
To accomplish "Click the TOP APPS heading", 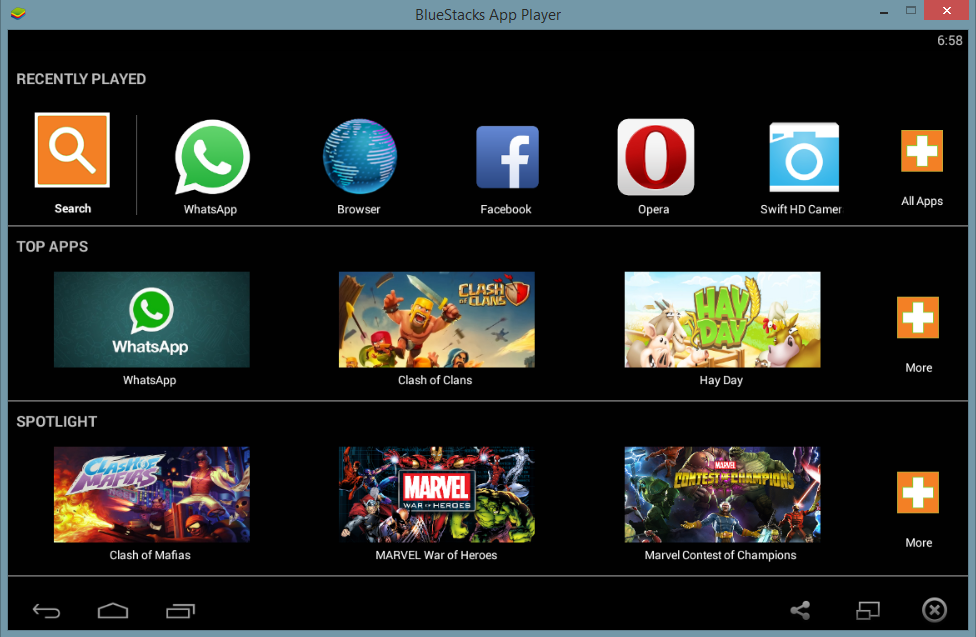I will tap(52, 247).
